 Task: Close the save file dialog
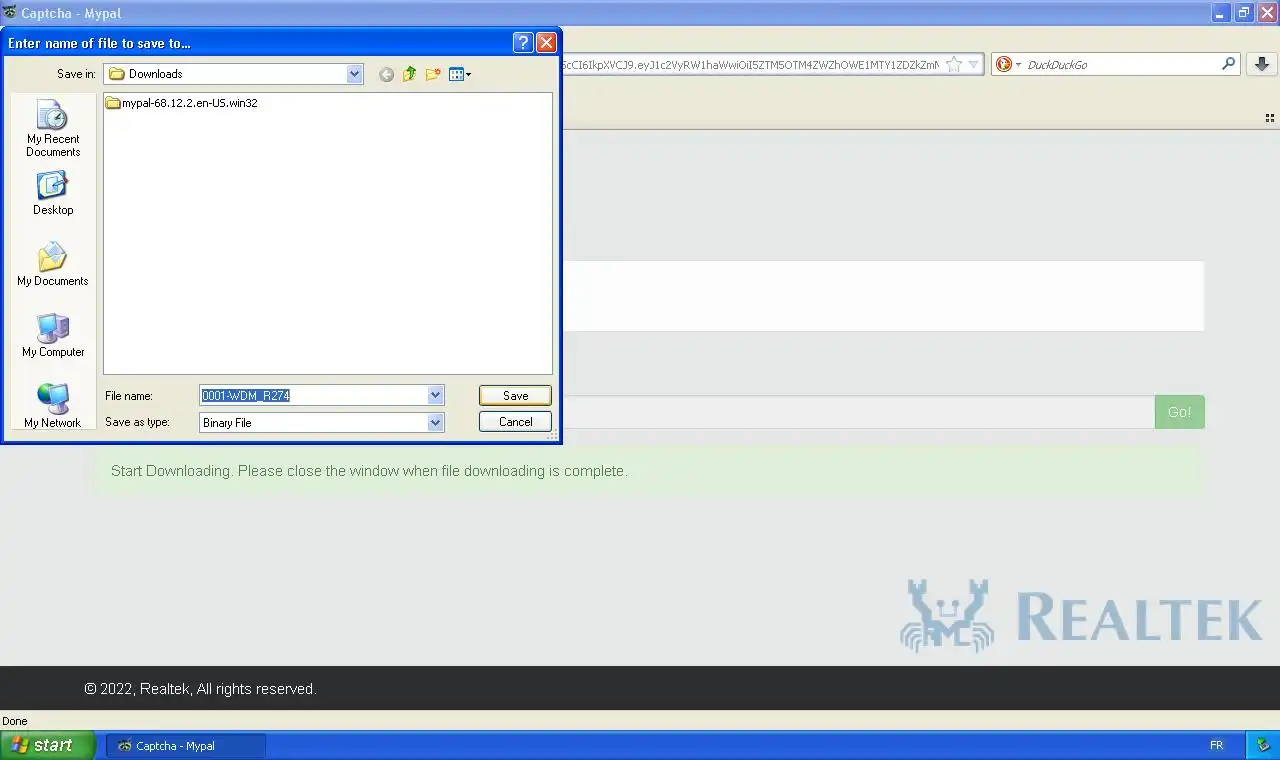coord(546,42)
